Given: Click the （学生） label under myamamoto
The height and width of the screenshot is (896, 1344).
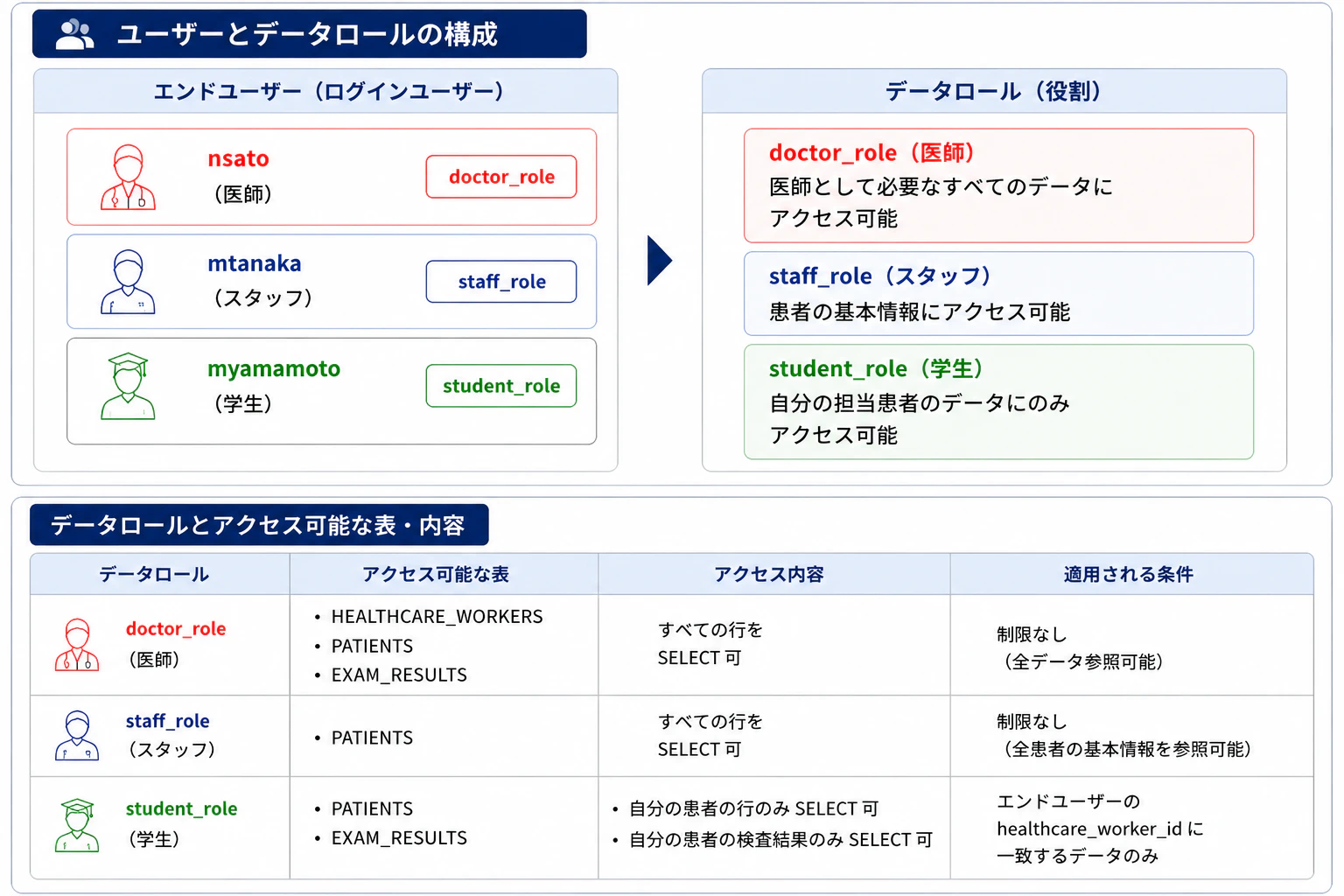Looking at the screenshot, I should point(243,403).
